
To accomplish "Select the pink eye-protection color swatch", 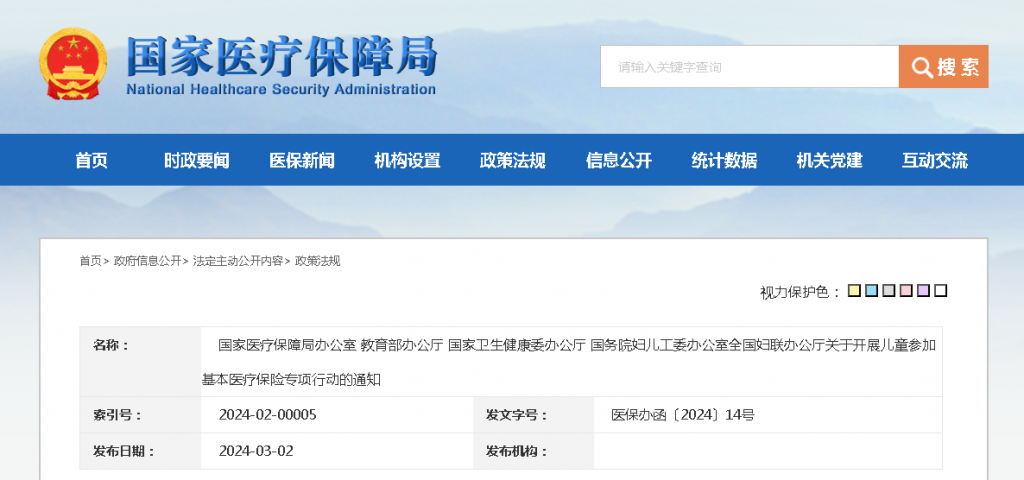I will (x=906, y=291).
